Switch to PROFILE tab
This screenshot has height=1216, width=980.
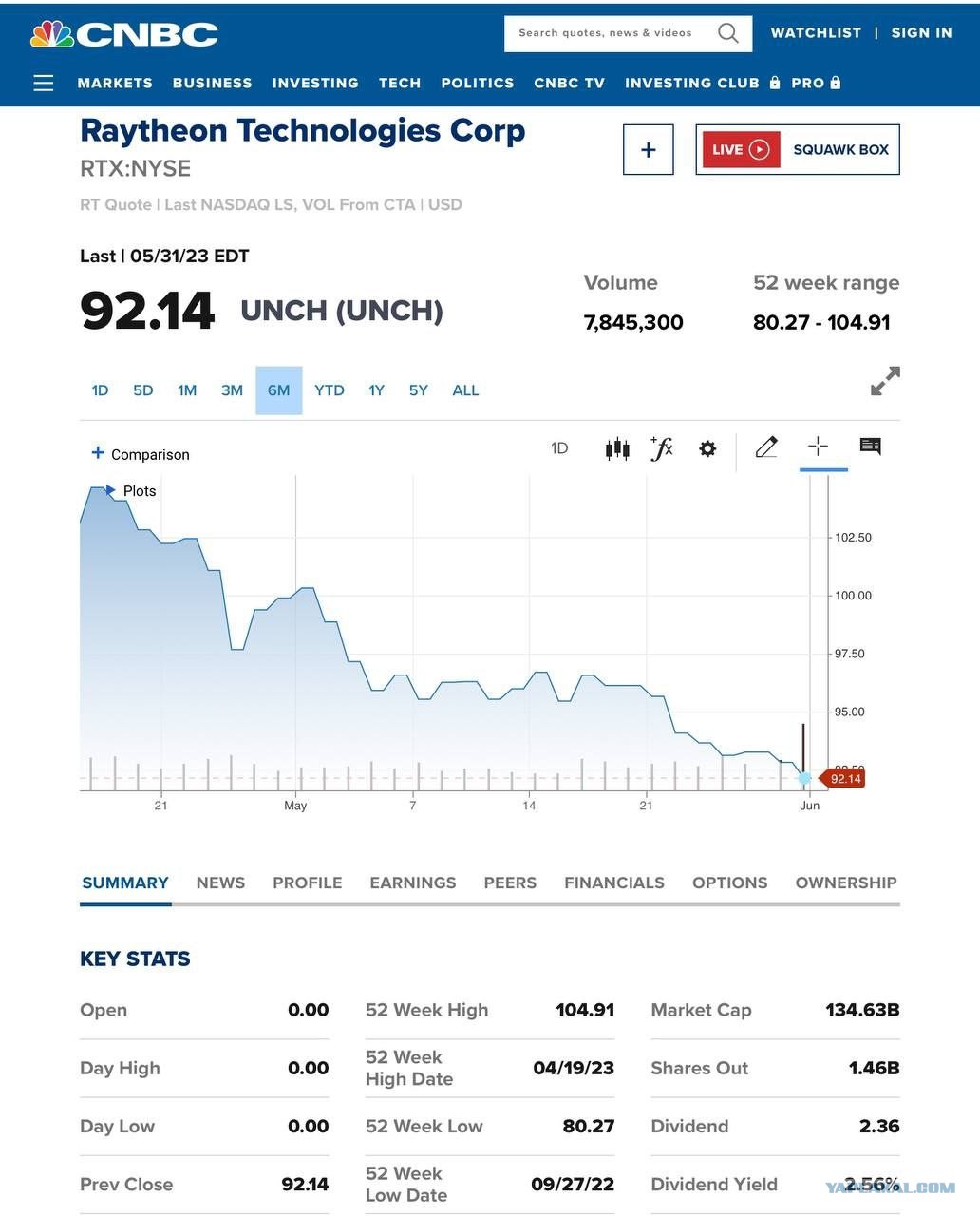(x=308, y=883)
